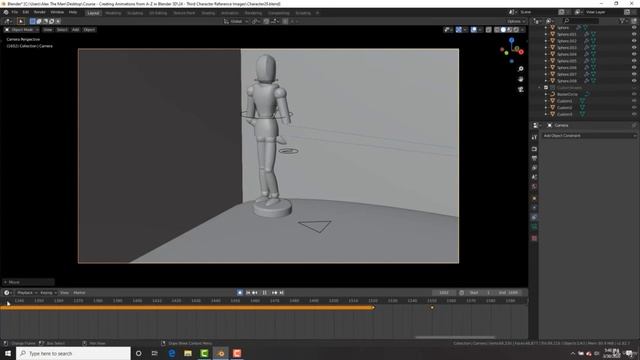Enable solid viewport shading mode

click(x=503, y=30)
